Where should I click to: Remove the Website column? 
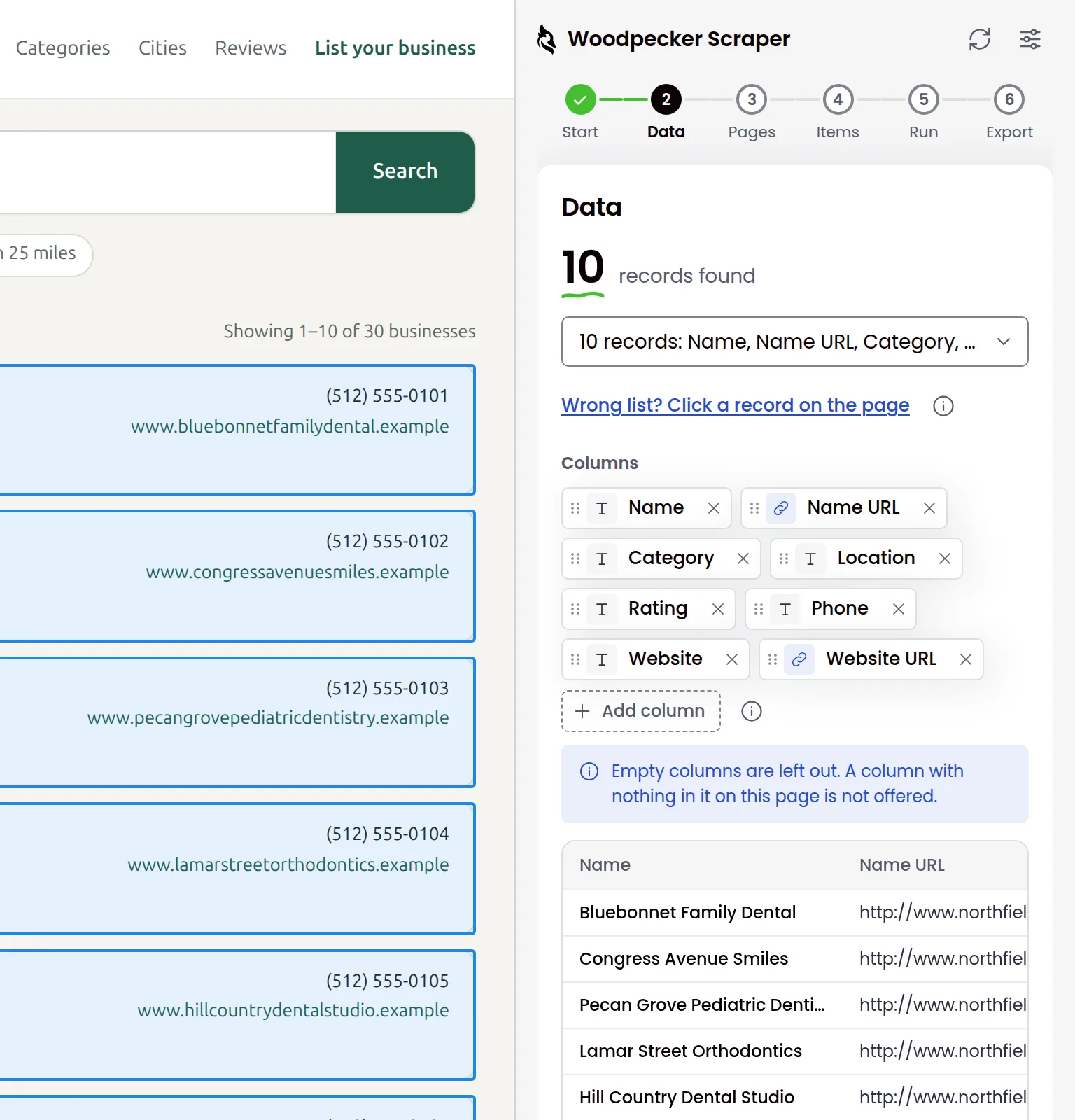(731, 659)
